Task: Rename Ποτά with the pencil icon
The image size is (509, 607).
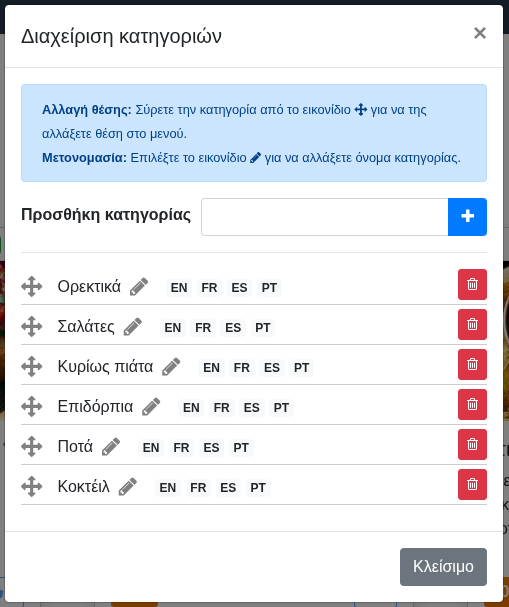Action: click(111, 446)
